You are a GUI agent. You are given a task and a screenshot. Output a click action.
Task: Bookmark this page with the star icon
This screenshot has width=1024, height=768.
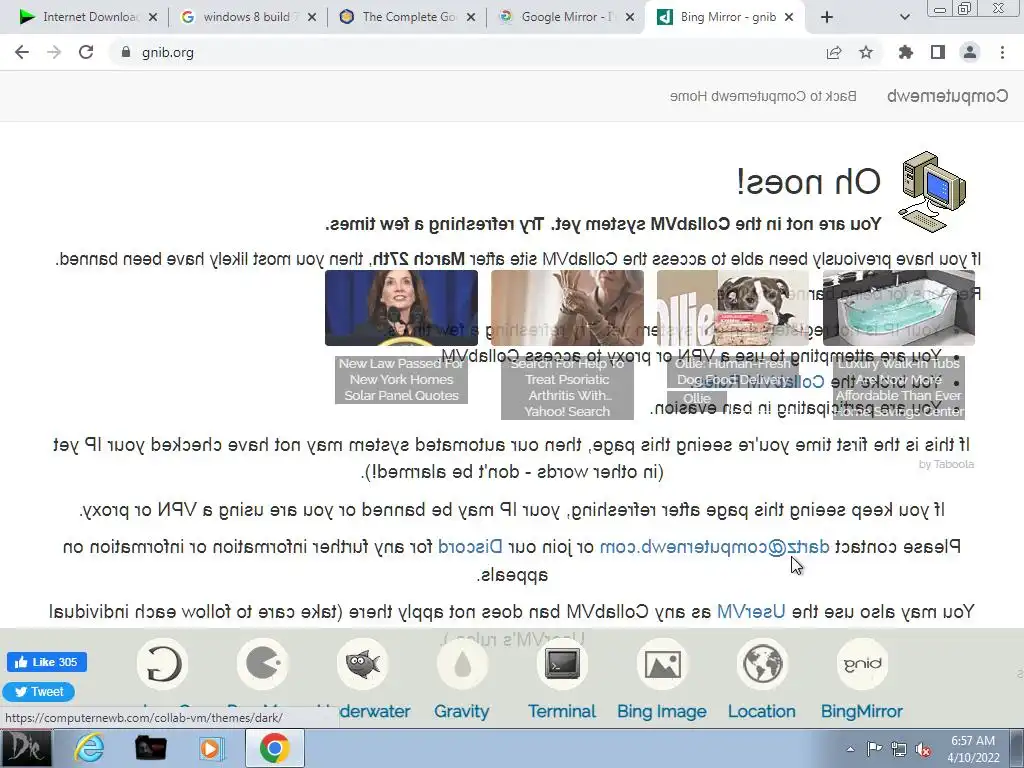pos(866,52)
